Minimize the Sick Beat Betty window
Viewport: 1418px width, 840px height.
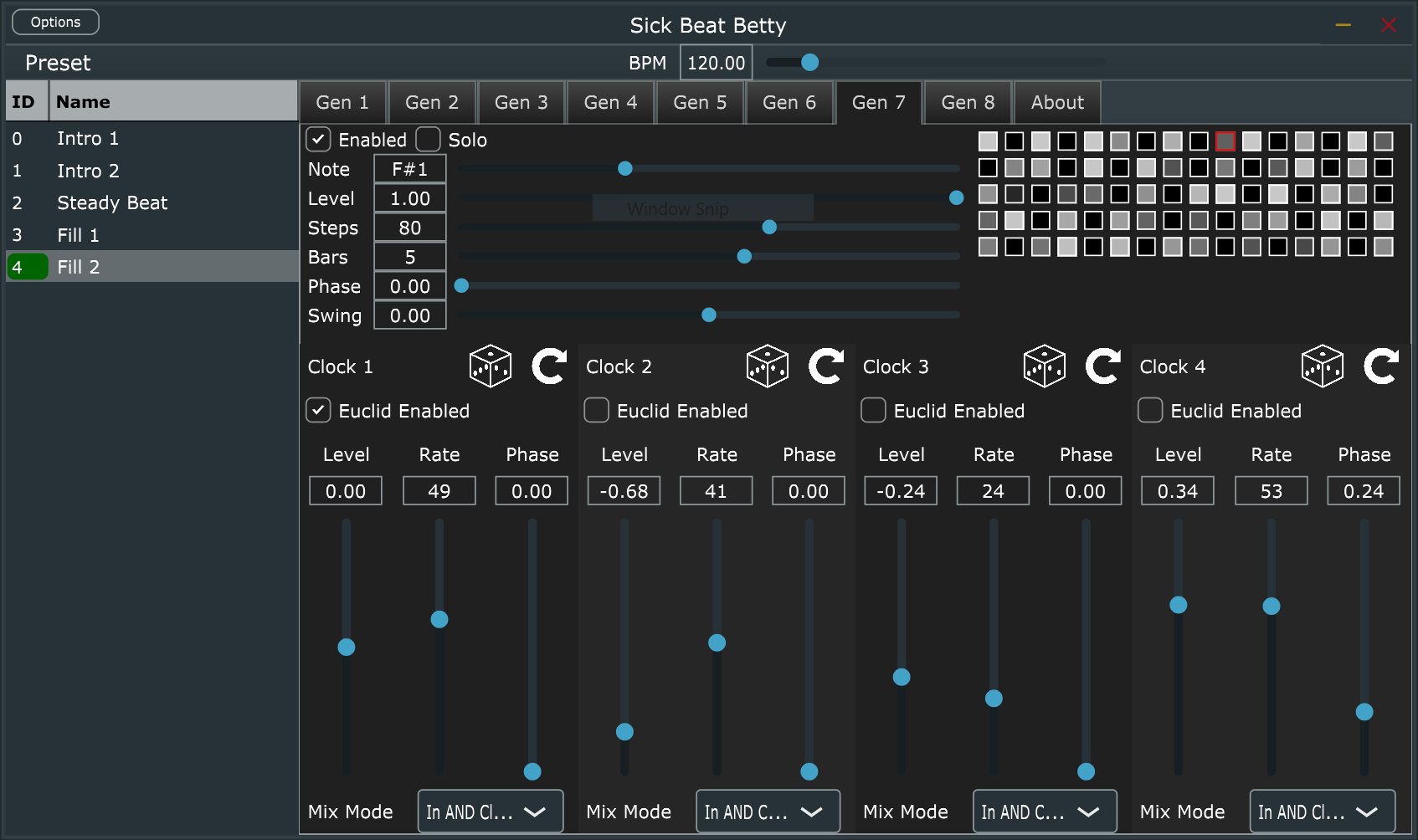1344,25
